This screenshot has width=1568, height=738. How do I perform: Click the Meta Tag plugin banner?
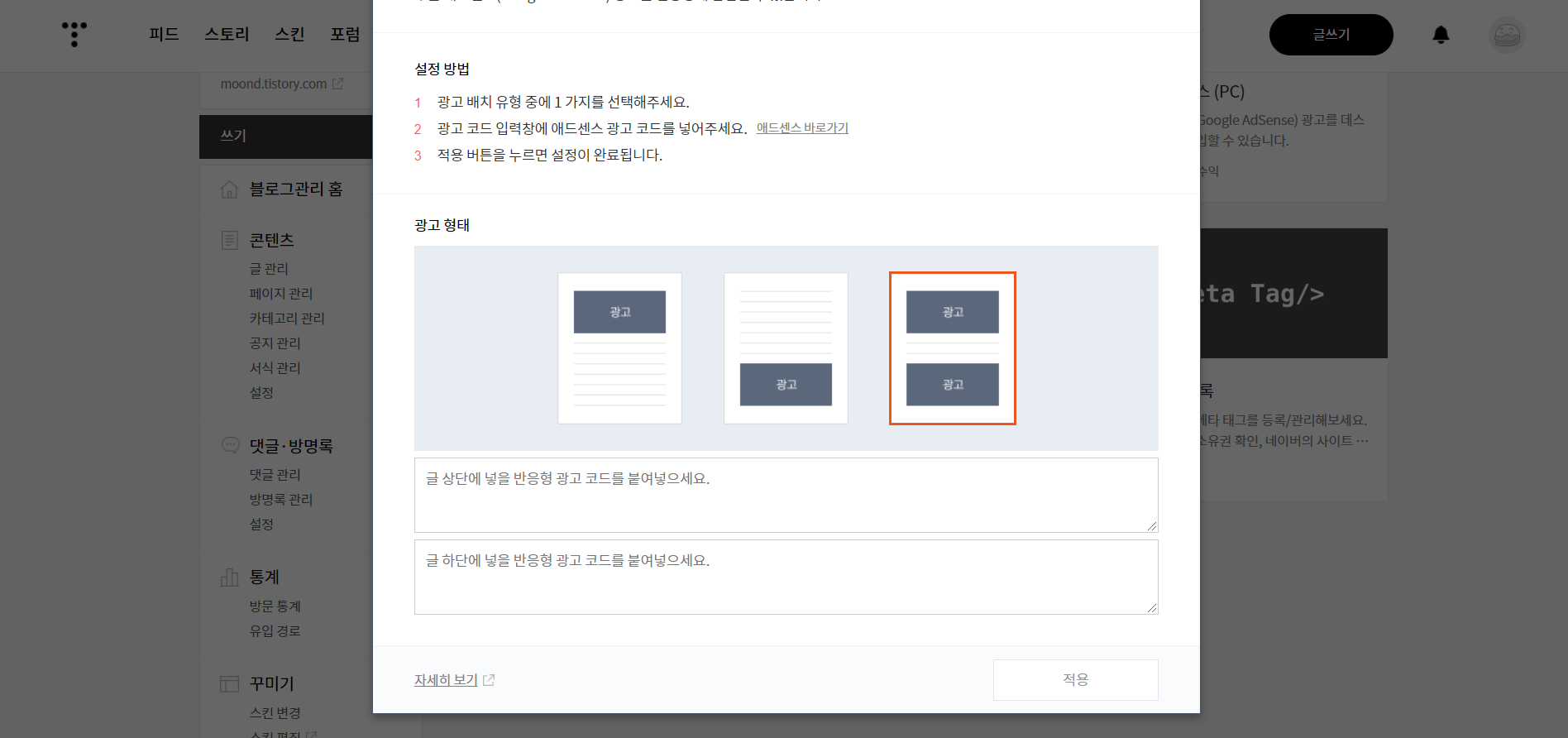pos(1293,294)
